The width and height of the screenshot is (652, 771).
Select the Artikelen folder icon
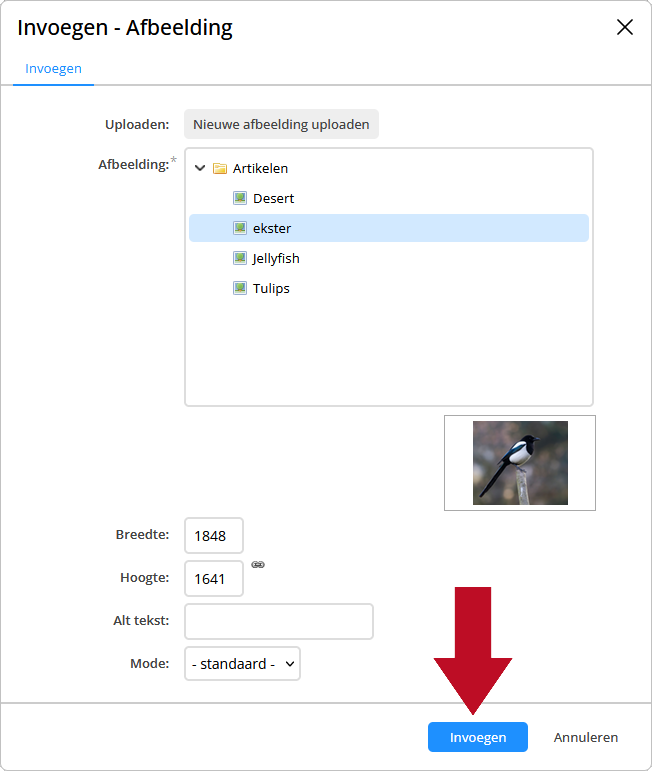[x=220, y=169]
